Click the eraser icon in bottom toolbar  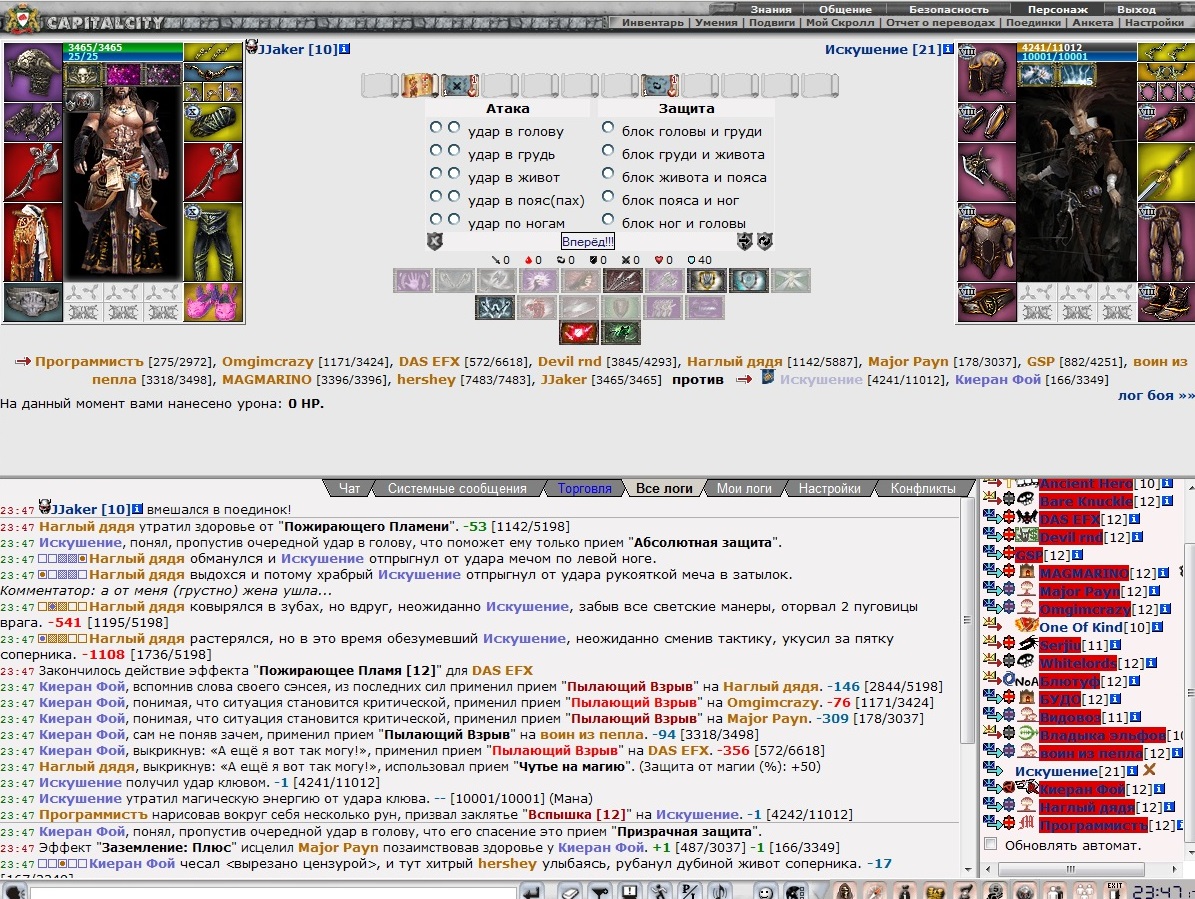click(x=570, y=891)
